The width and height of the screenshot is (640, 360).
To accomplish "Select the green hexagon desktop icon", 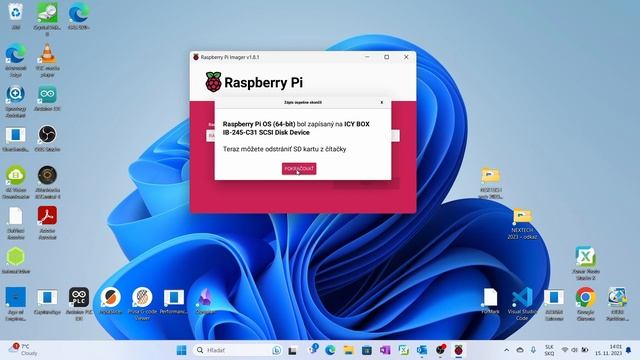I will click(16, 260).
